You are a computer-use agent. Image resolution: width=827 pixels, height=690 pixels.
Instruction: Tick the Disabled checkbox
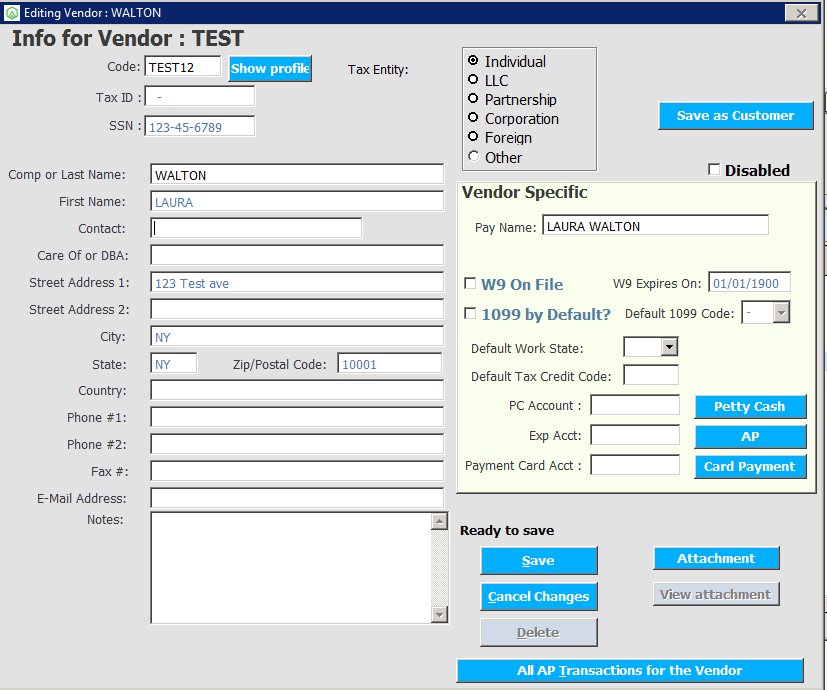(x=714, y=170)
